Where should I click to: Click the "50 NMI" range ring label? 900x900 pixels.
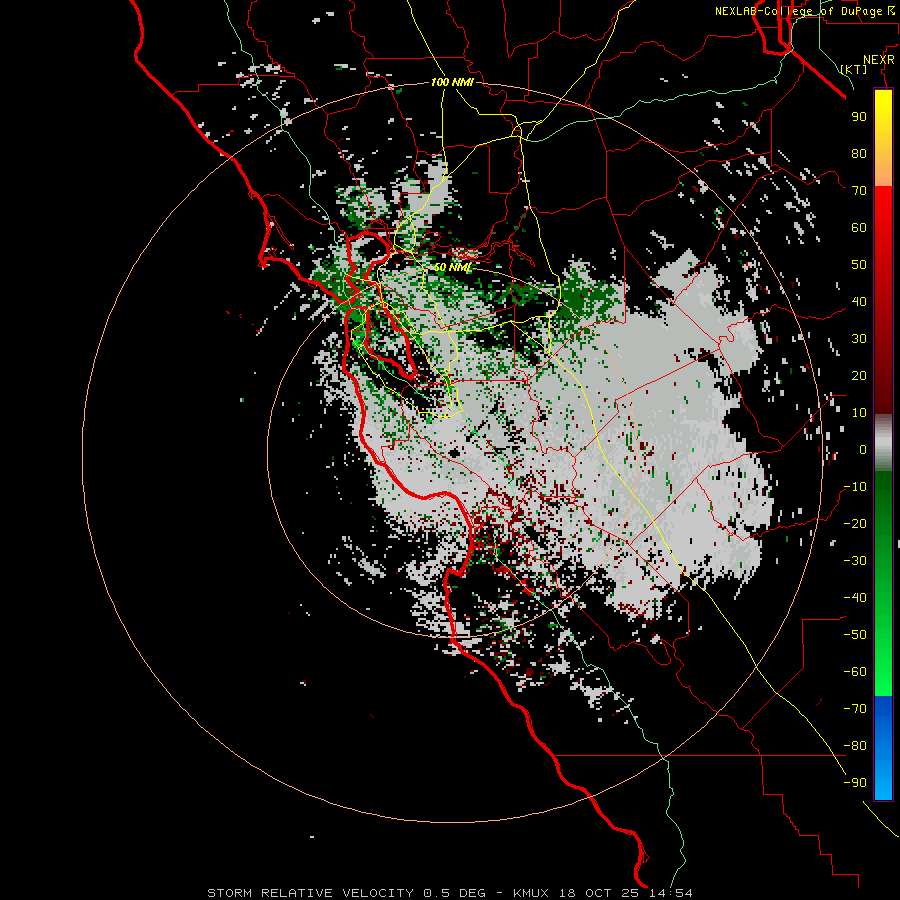[452, 267]
